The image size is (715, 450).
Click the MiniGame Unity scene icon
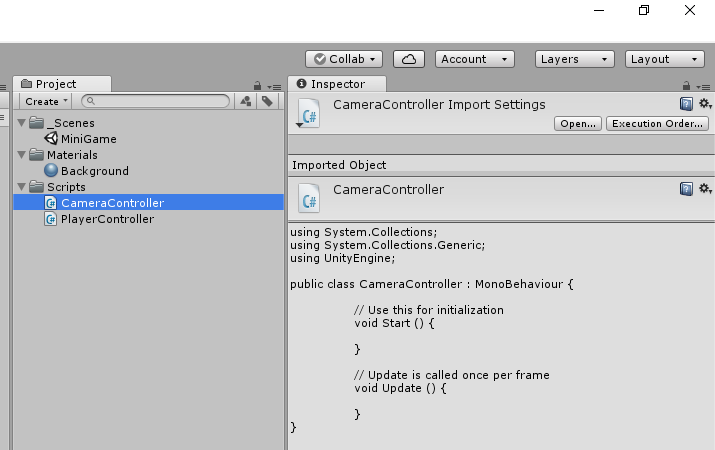tap(51, 138)
